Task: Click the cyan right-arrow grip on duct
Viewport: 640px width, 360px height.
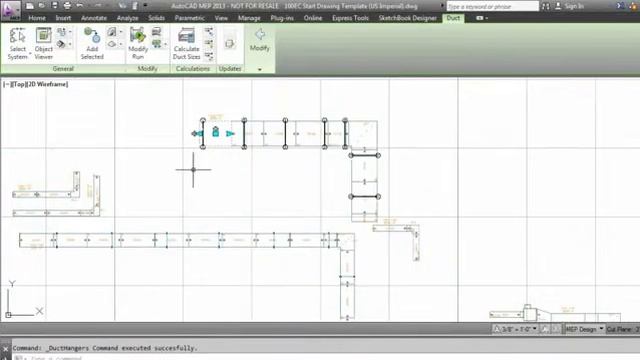Action: click(x=230, y=133)
